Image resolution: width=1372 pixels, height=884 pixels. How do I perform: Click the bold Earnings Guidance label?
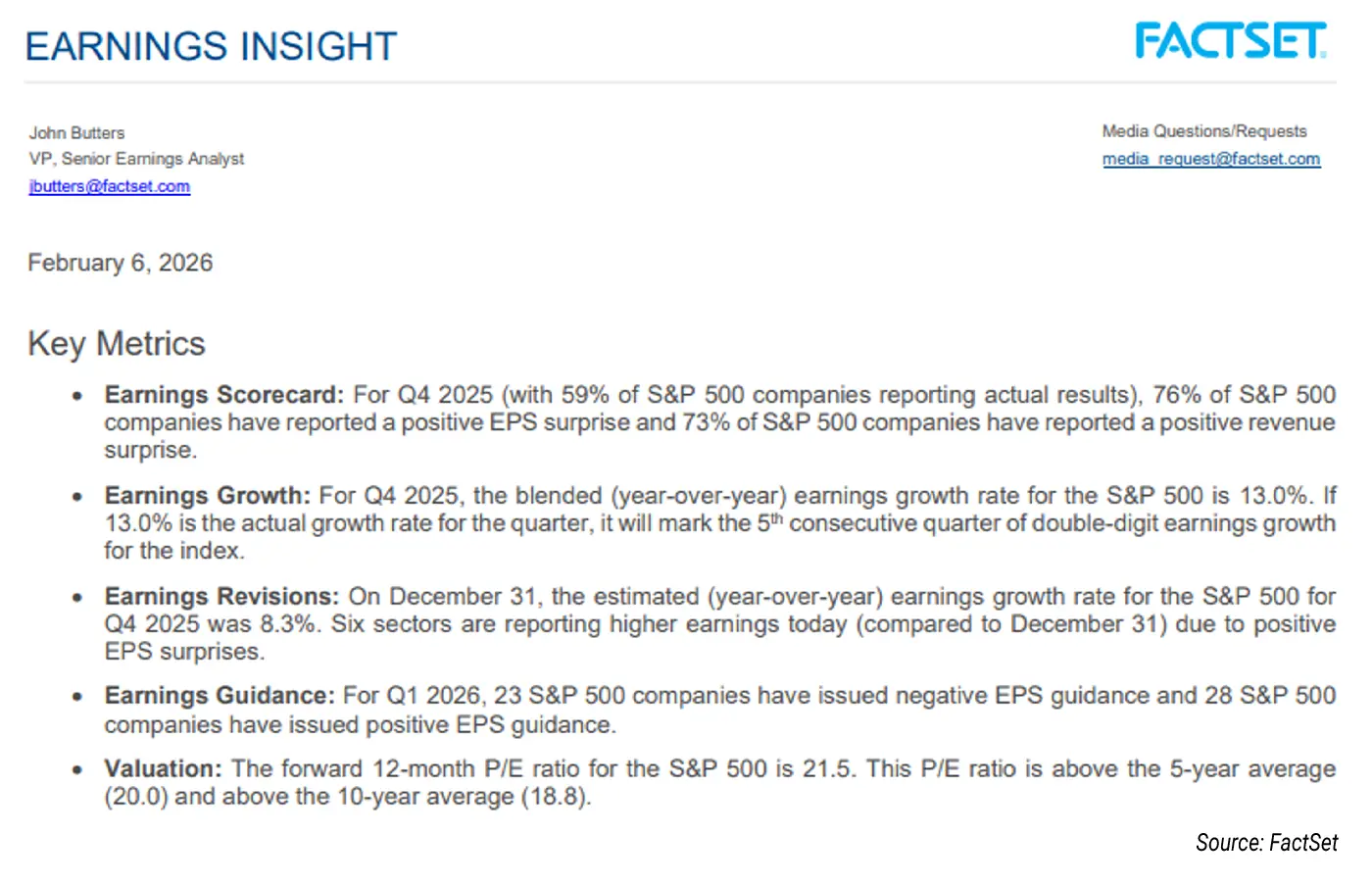(220, 696)
